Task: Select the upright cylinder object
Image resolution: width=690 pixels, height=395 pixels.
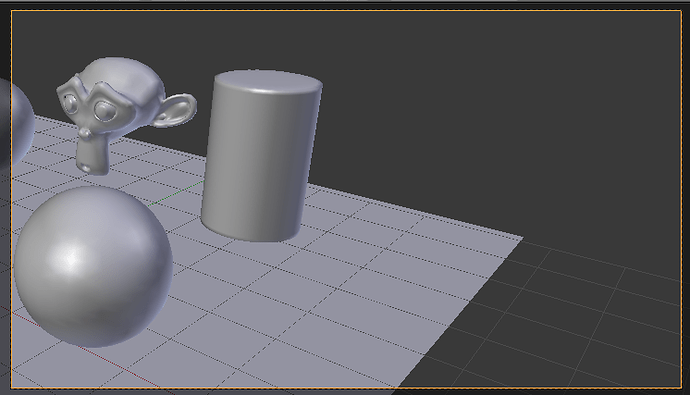Action: (x=262, y=155)
